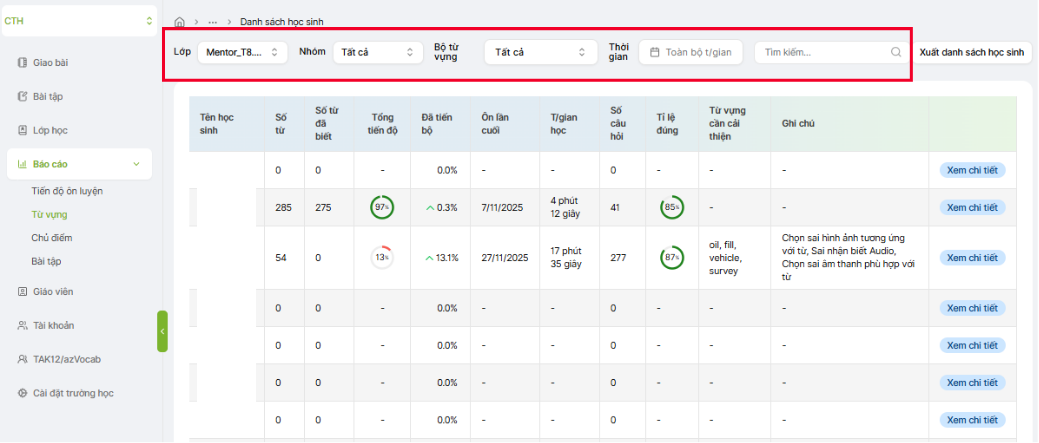Click the search magnifier icon
The width and height of the screenshot is (1039, 443).
click(x=895, y=52)
